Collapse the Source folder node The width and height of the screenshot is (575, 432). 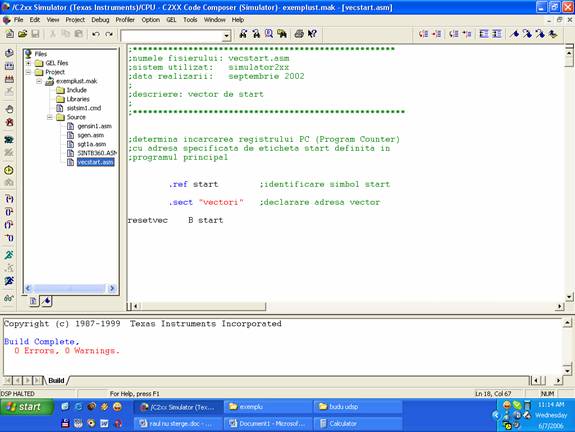click(x=50, y=117)
